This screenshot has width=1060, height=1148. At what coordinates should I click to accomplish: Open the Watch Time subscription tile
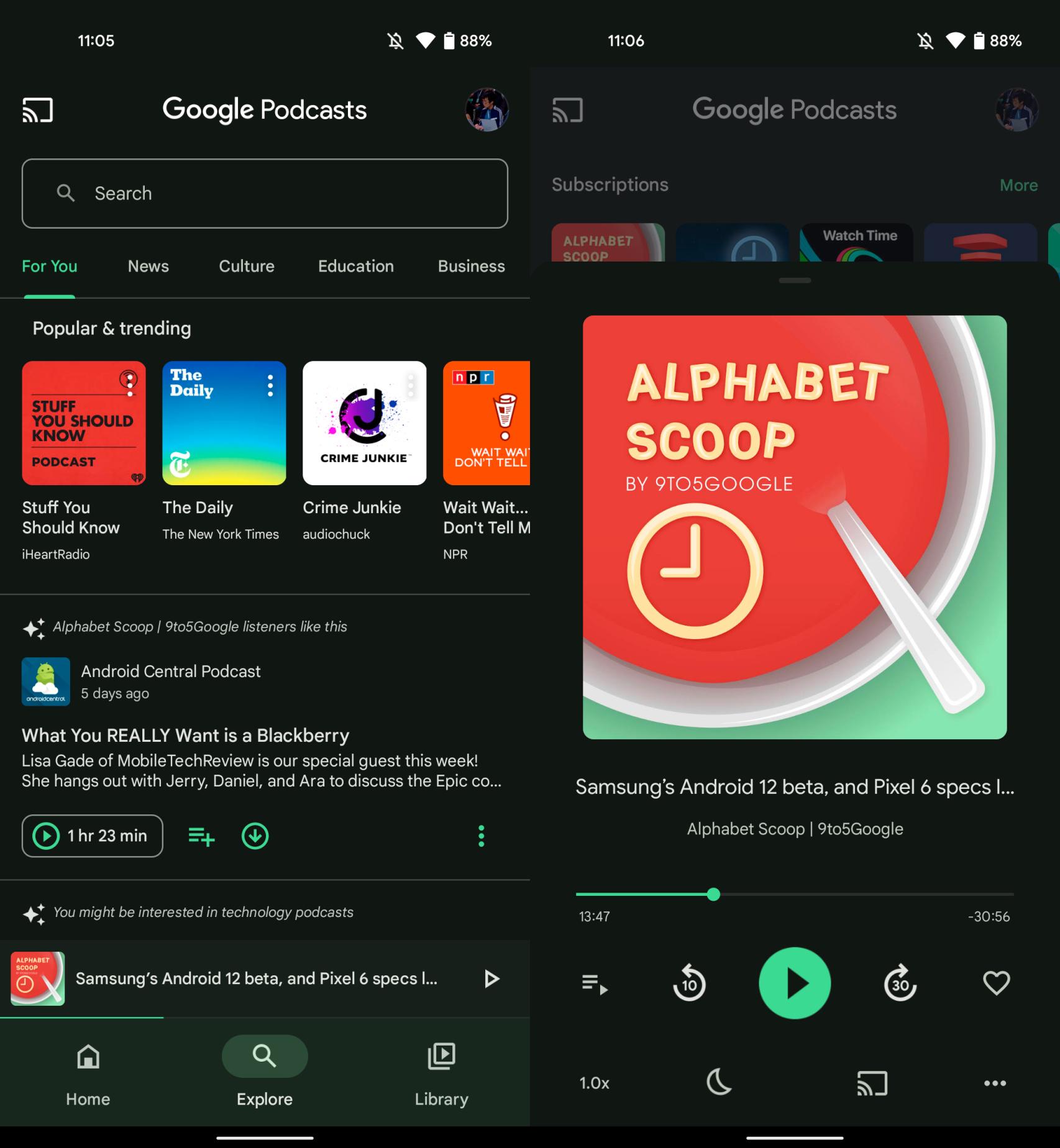(857, 242)
